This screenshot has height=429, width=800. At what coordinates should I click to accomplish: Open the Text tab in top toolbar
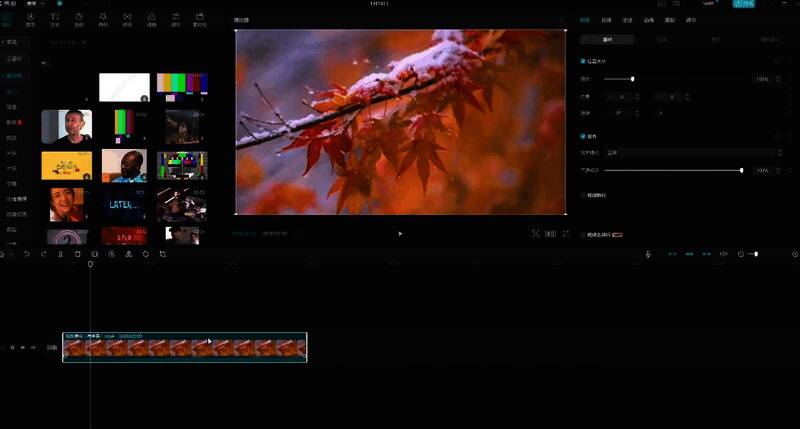click(x=54, y=19)
